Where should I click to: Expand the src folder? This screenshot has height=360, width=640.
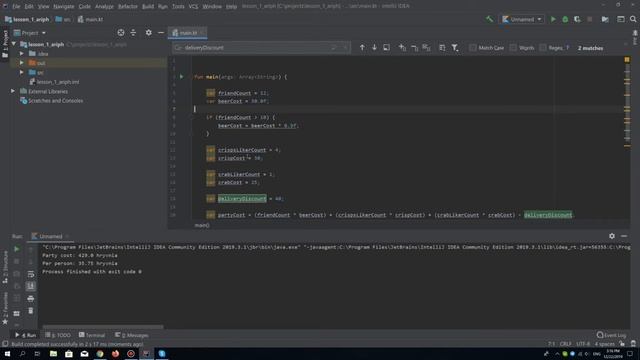click(22, 72)
